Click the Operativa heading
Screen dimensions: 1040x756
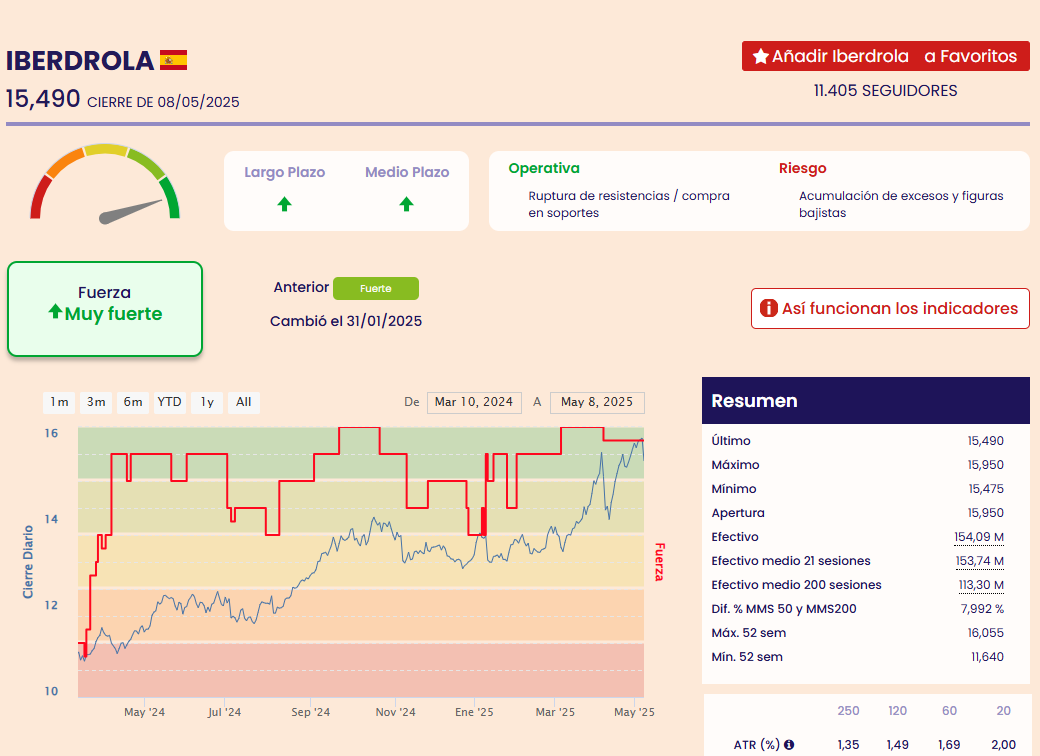pyautogui.click(x=544, y=168)
